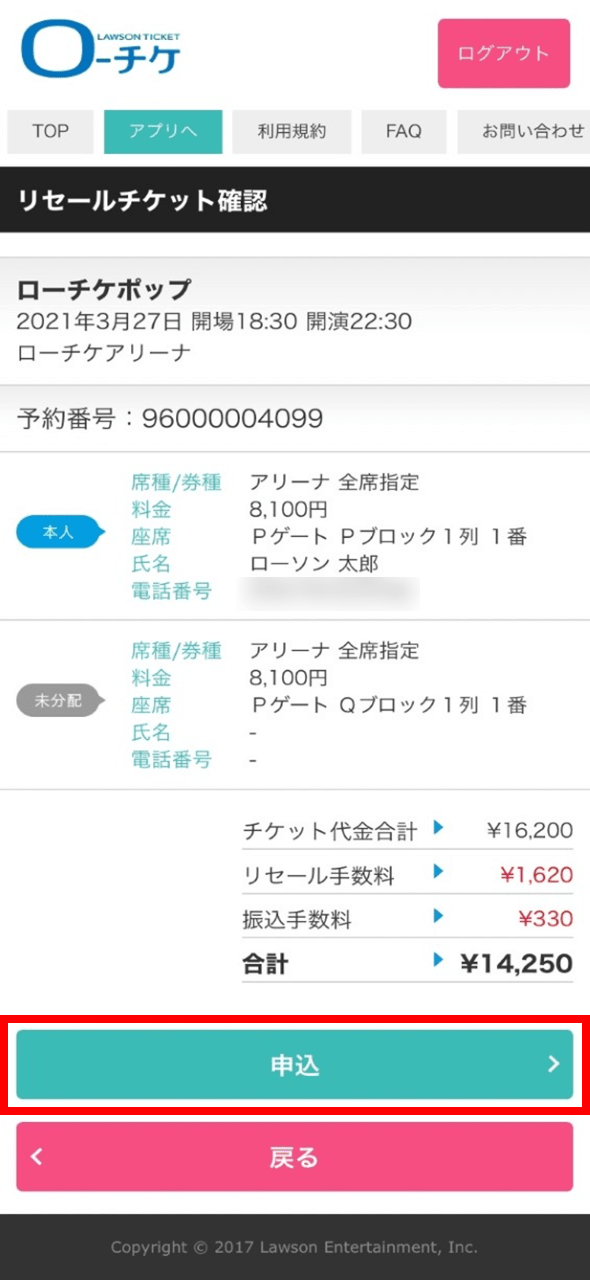Open the FAQ tab
This screenshot has width=590, height=1280.
coord(404,131)
